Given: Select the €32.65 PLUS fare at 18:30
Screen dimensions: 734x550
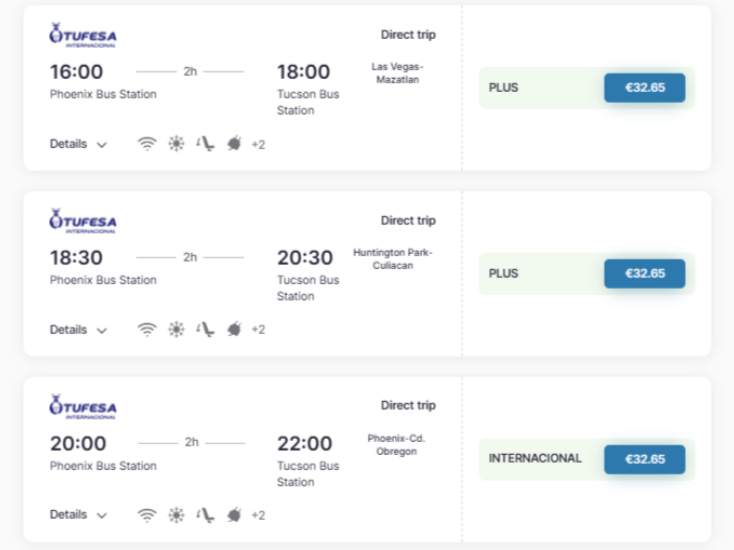Looking at the screenshot, I should pos(645,273).
